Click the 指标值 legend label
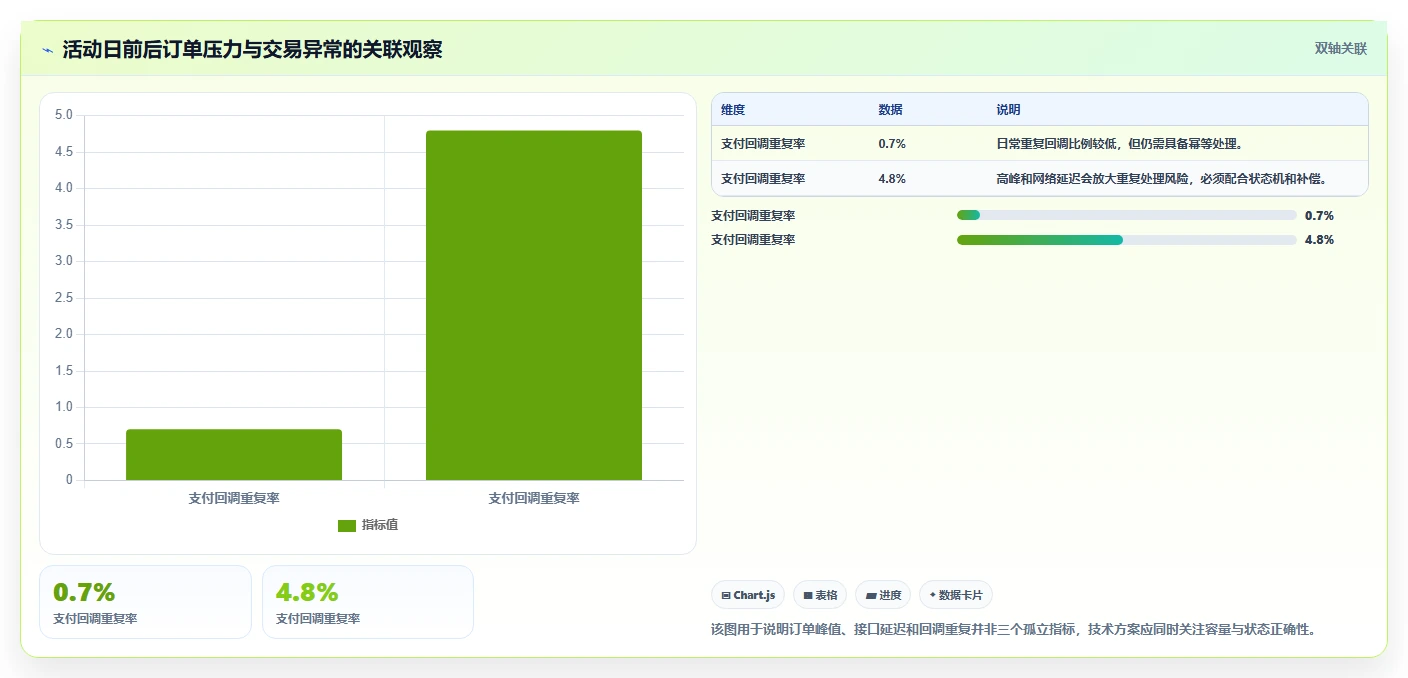Screen dimensions: 1408x678 (380, 525)
